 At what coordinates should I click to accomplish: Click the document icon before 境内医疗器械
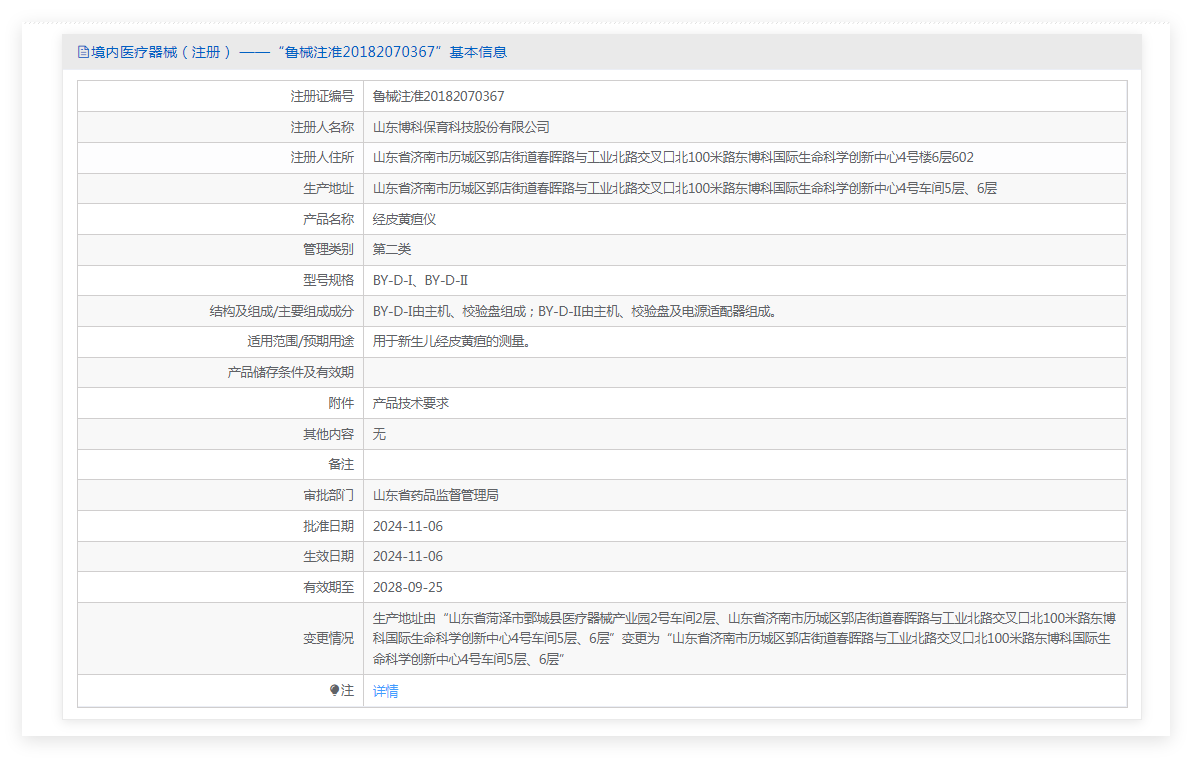coord(84,52)
